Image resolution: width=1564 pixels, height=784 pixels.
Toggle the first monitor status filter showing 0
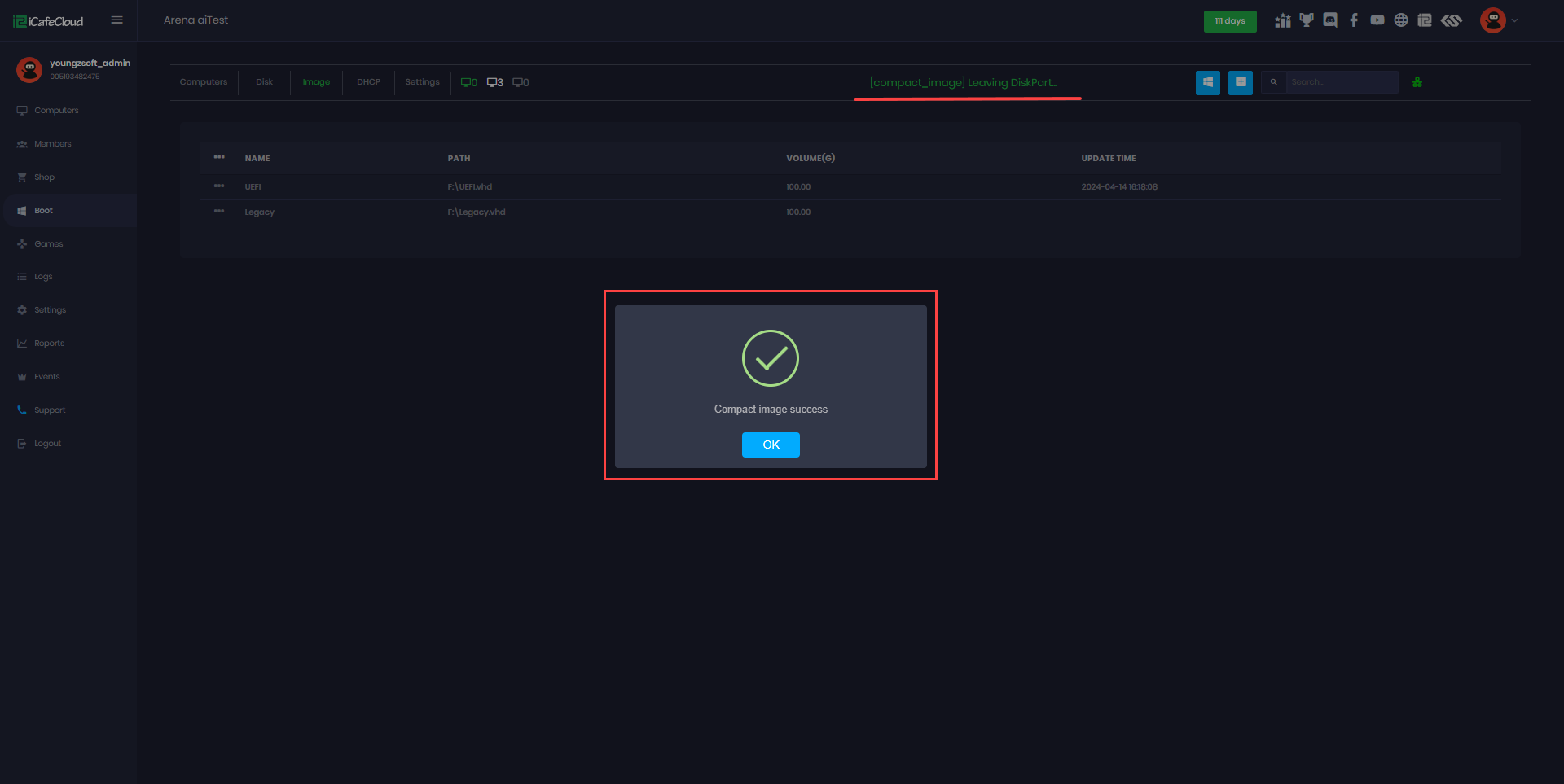469,81
